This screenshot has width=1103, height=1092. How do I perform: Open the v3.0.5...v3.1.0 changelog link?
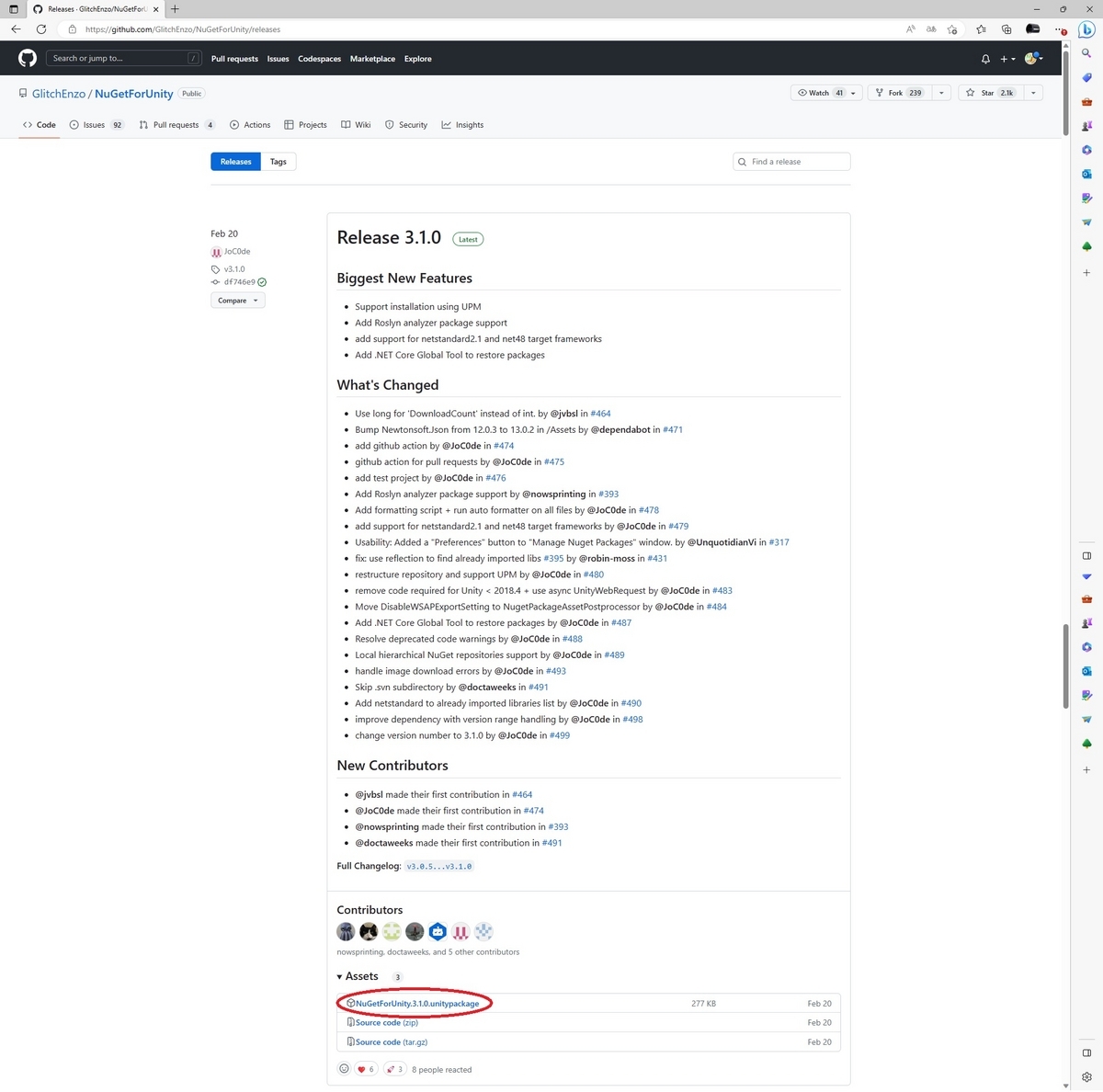439,867
